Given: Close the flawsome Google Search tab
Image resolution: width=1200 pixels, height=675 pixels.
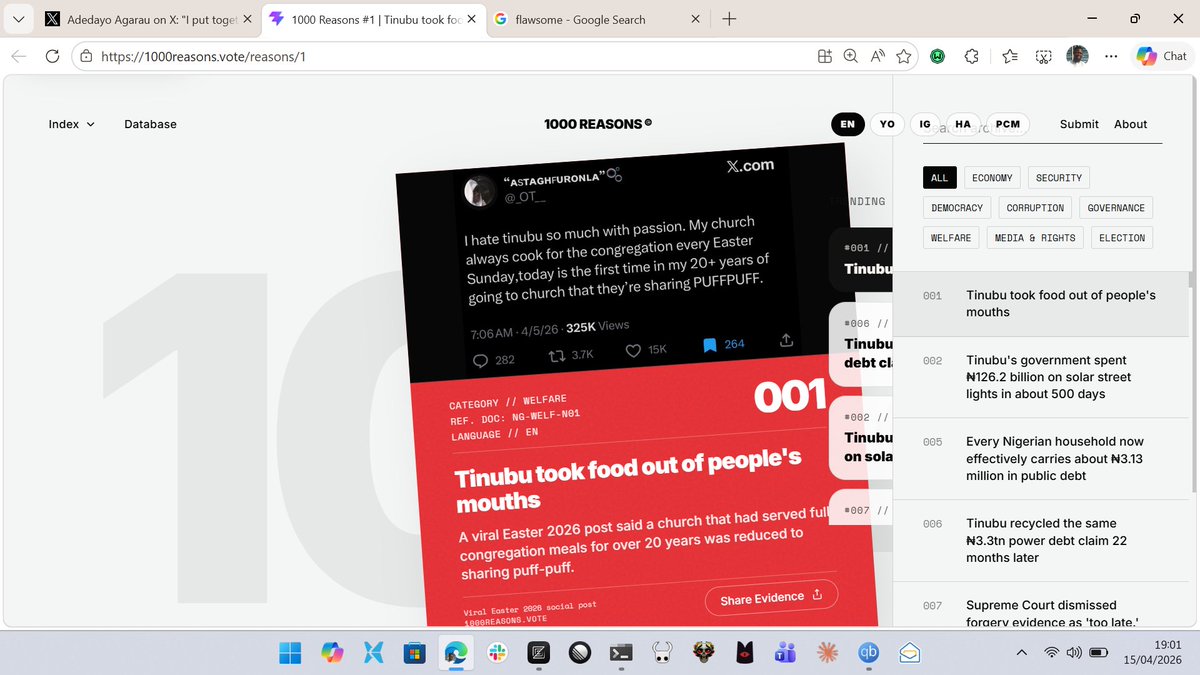Looking at the screenshot, I should point(694,19).
